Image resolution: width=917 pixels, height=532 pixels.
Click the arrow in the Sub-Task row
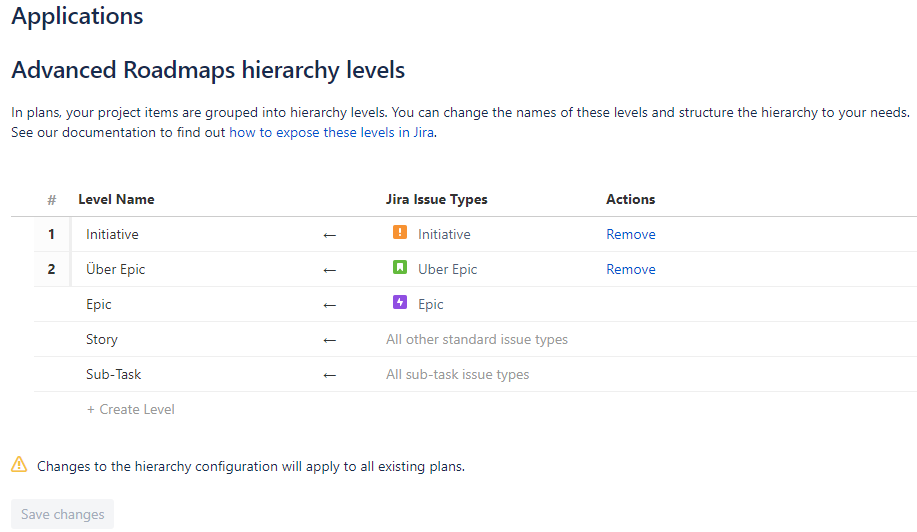(x=330, y=375)
